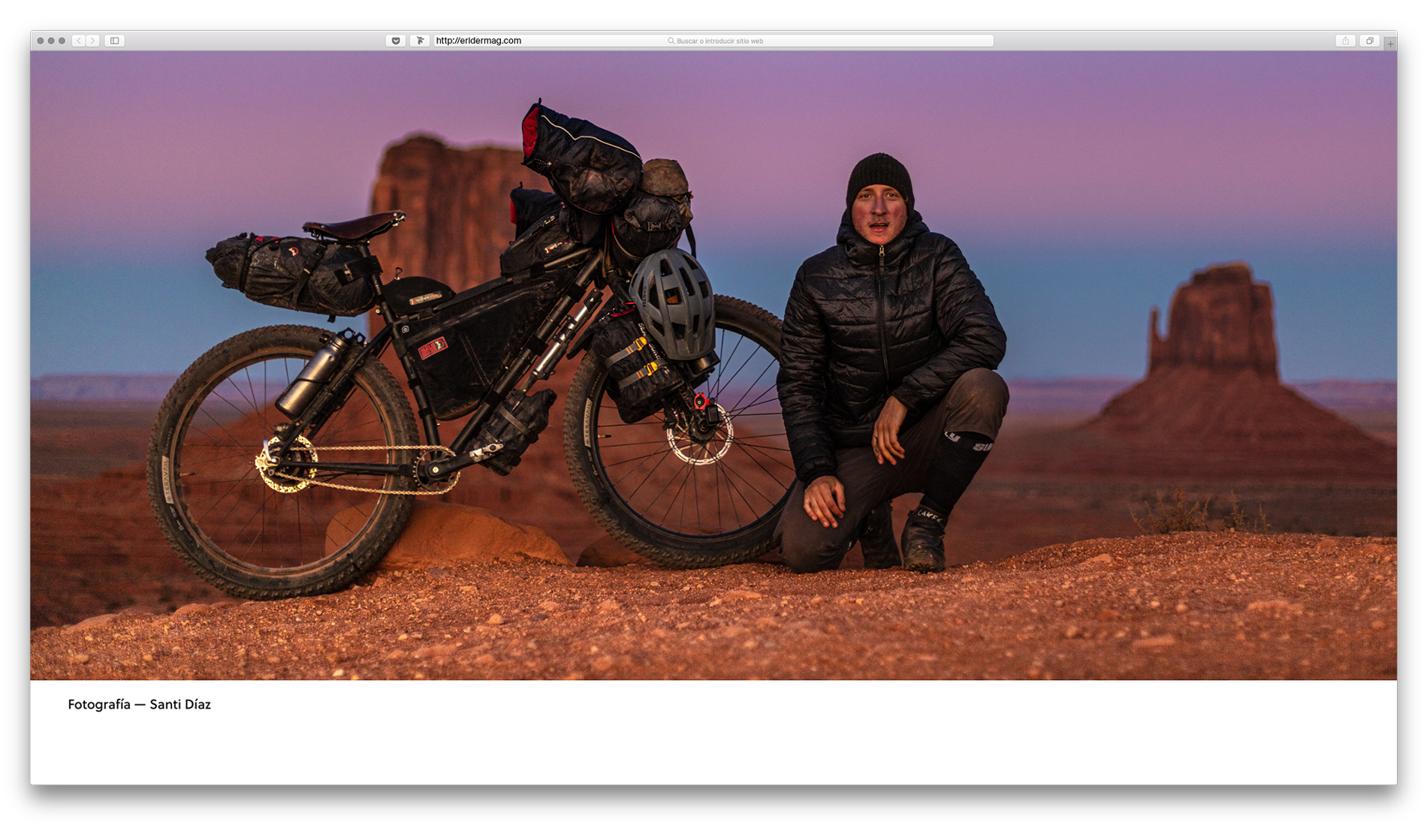
Task: Show the Safari sidebar
Action: (114, 41)
